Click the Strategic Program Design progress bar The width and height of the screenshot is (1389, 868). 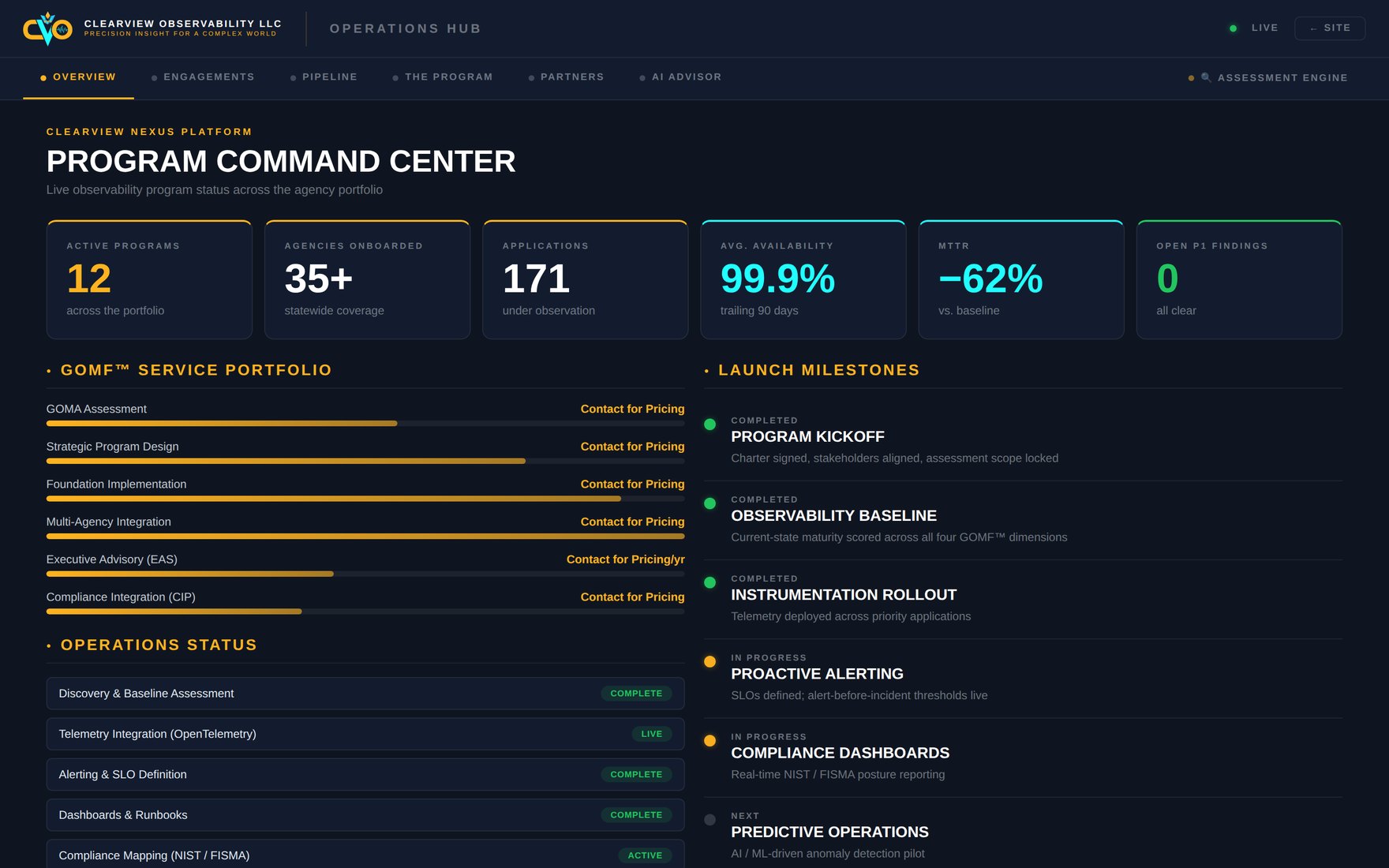[x=365, y=461]
